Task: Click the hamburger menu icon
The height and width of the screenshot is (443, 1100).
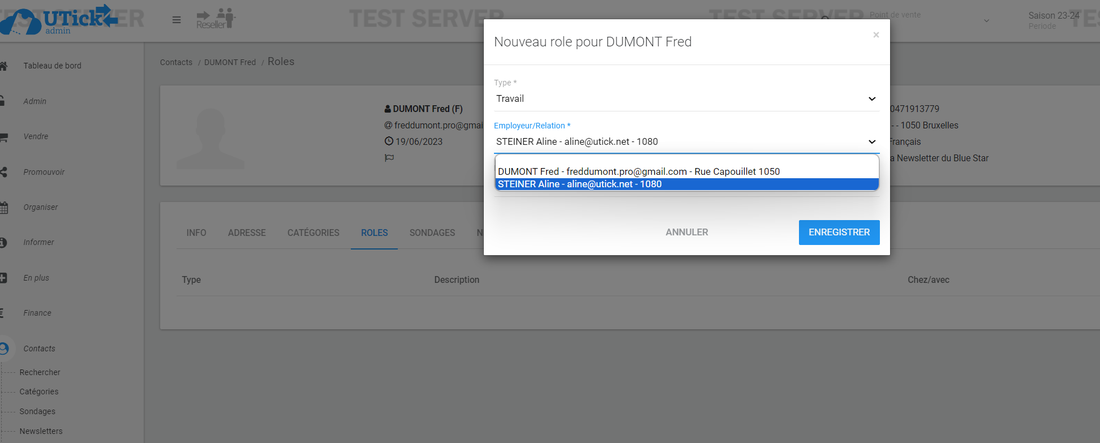Action: 177,20
